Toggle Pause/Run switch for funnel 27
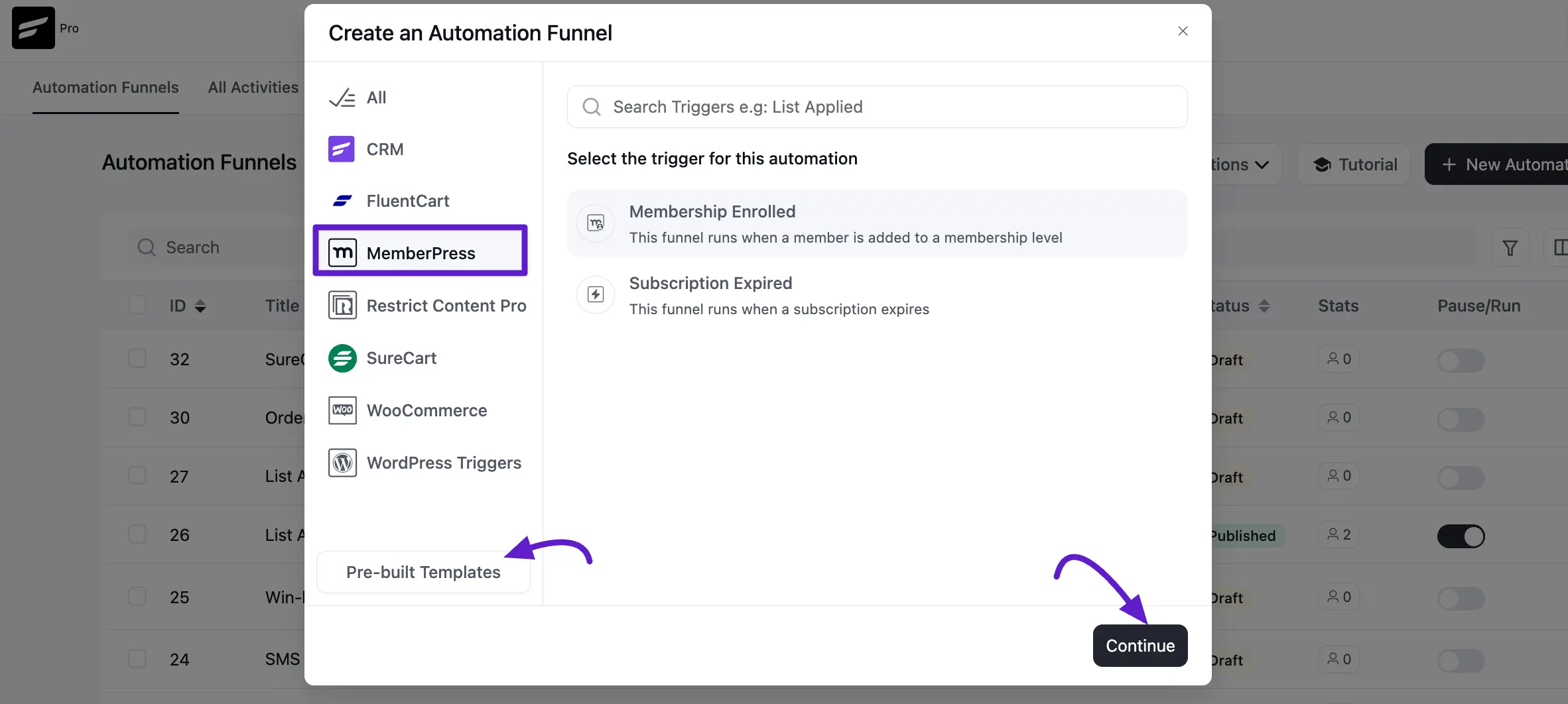 pyautogui.click(x=1461, y=477)
